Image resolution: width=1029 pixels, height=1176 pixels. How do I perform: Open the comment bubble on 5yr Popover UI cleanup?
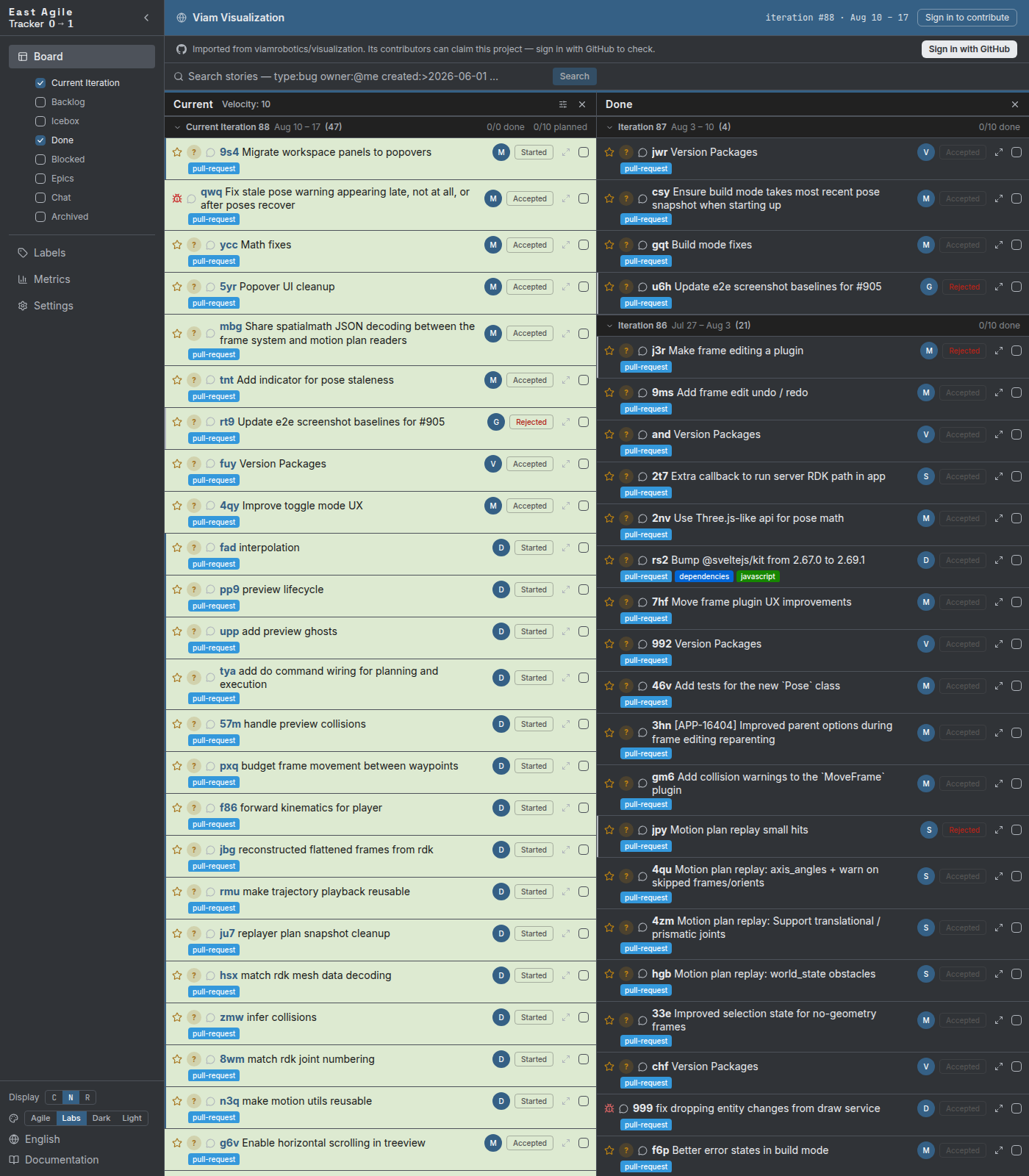click(210, 287)
